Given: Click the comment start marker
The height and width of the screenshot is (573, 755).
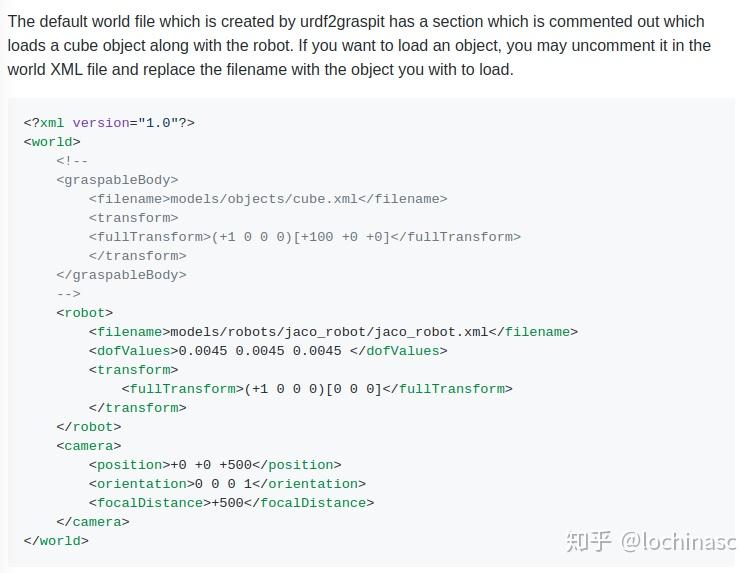Looking at the screenshot, I should pos(72,161).
